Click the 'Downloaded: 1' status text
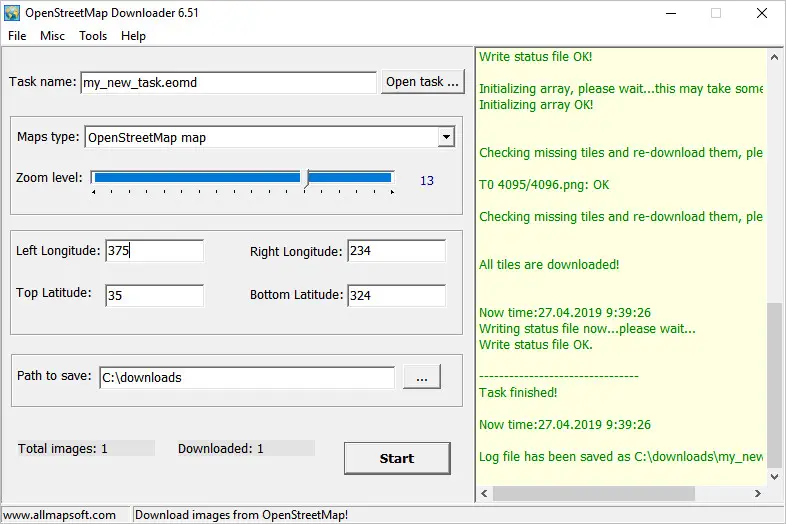Screen dimensions: 786x524 coord(221,448)
